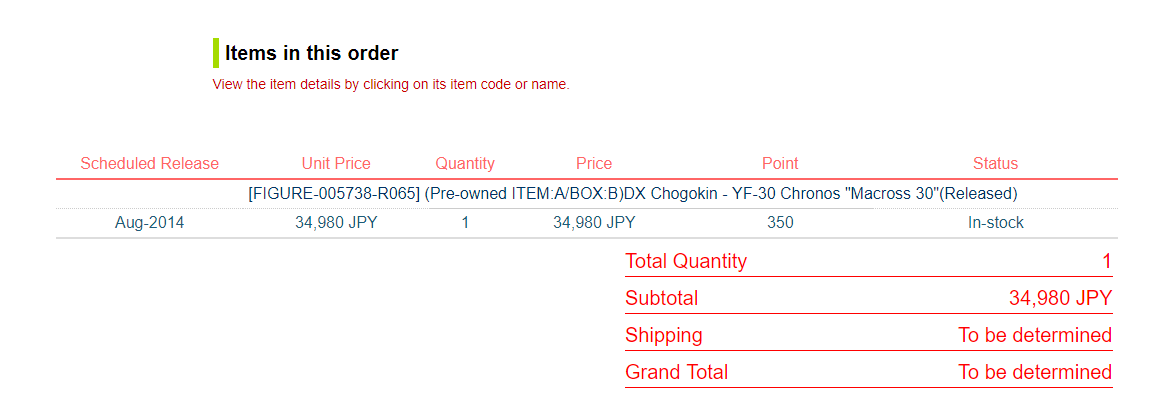Image resolution: width=1150 pixels, height=401 pixels.
Task: Click the Scheduled Release column header
Action: 150,163
